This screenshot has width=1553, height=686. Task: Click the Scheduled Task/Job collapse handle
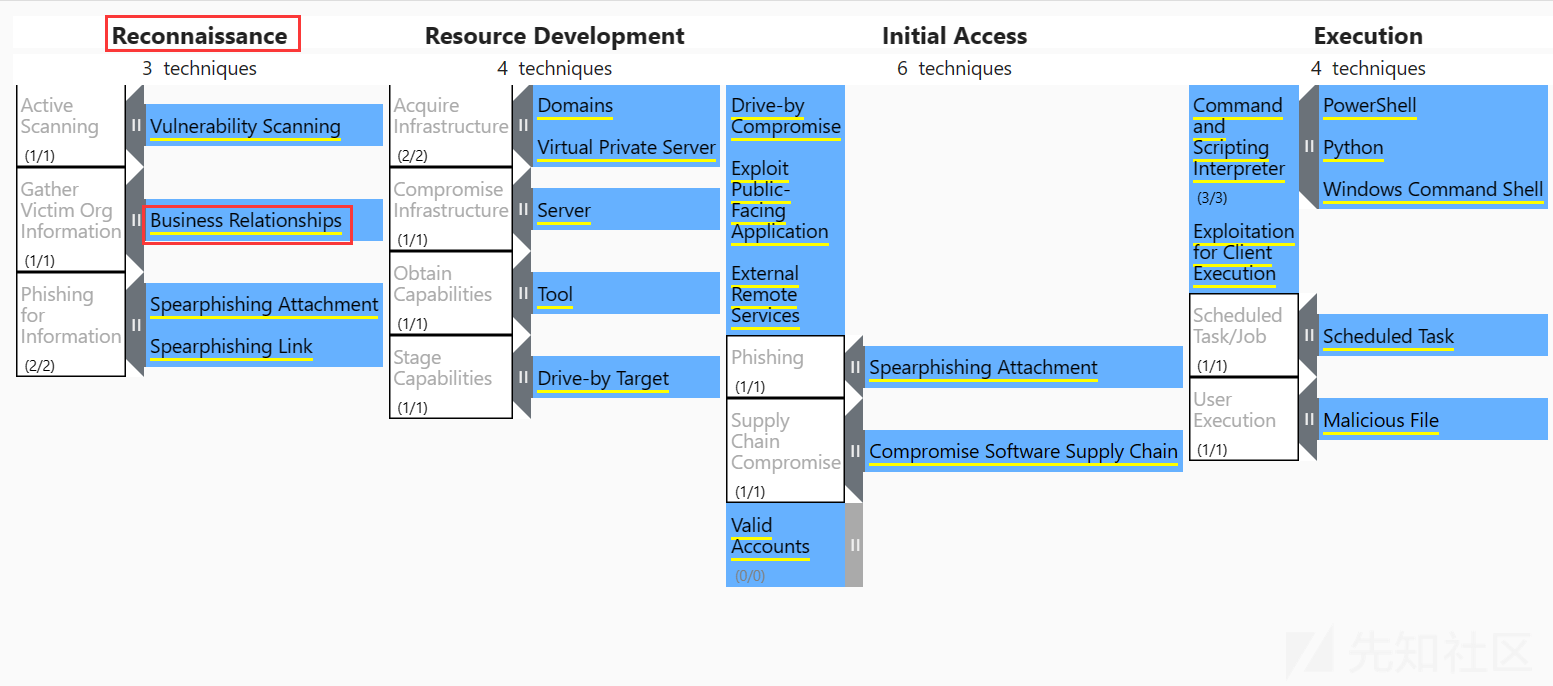(1308, 336)
